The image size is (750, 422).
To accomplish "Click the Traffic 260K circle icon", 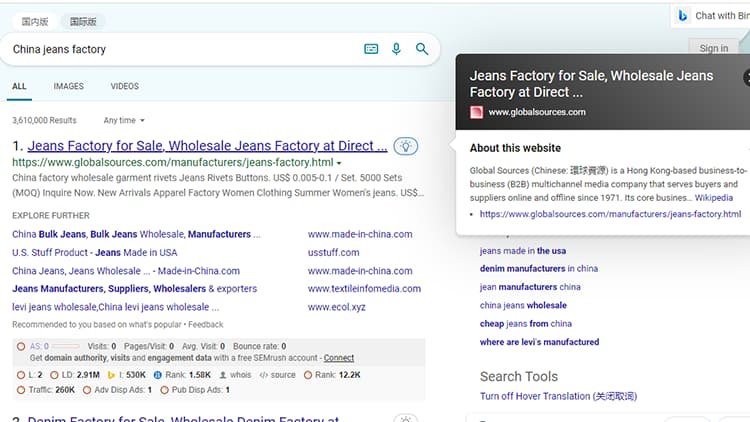I will [21, 390].
